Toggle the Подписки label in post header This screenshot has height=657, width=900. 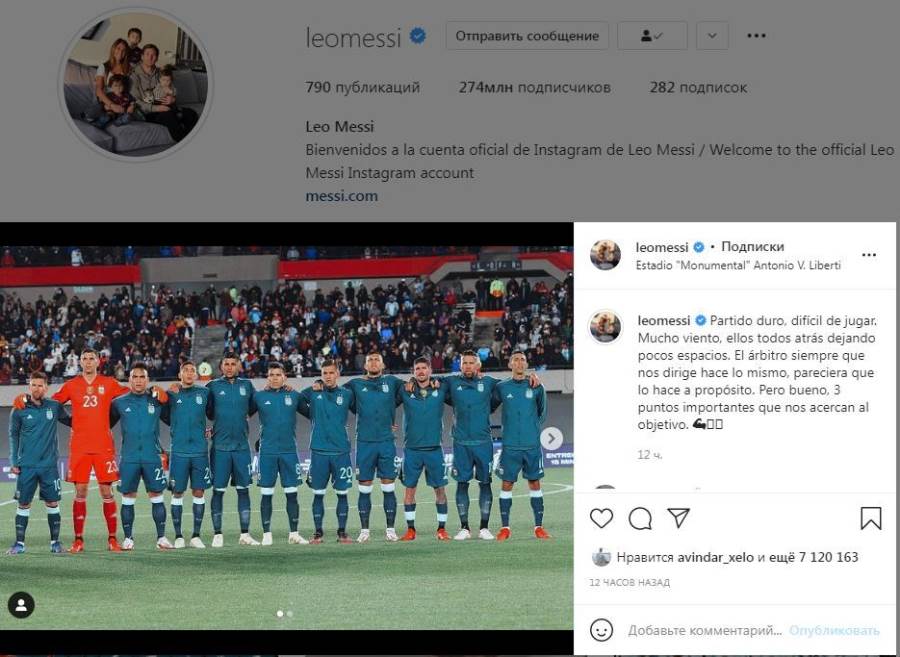752,246
